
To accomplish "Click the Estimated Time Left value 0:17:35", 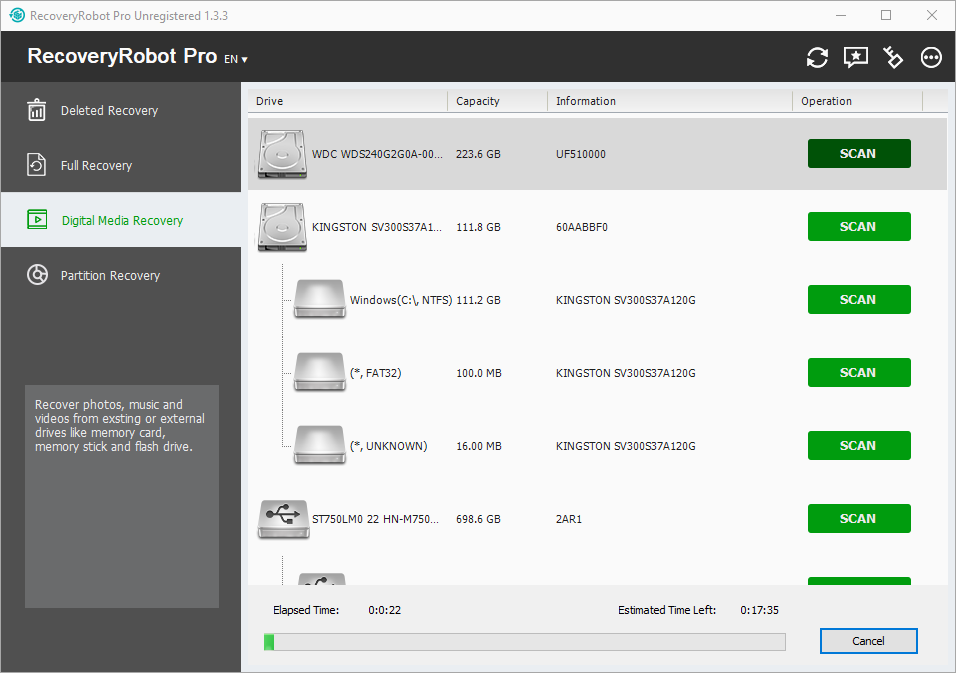I will coord(759,610).
